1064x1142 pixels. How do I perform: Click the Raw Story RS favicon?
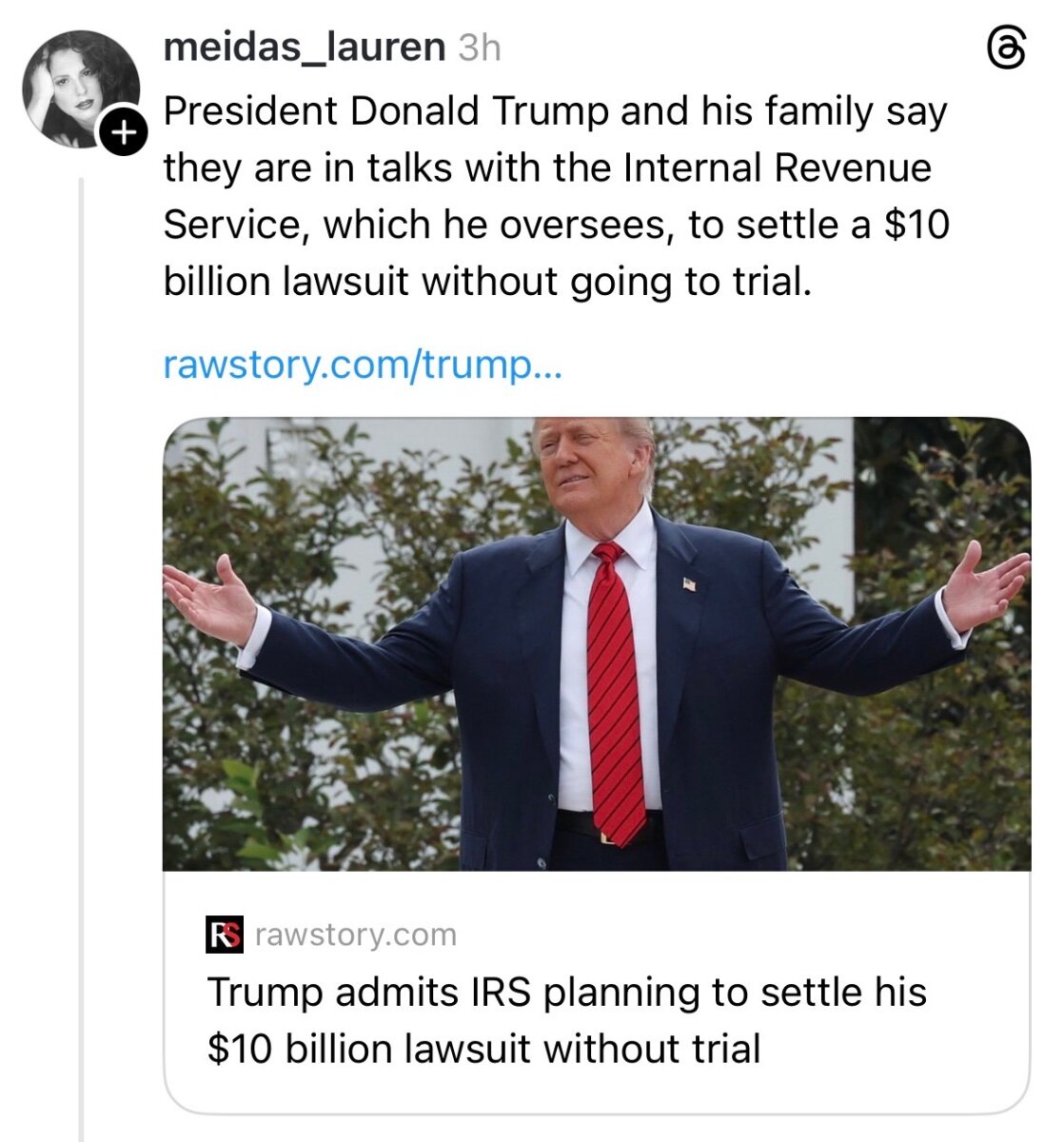(226, 935)
